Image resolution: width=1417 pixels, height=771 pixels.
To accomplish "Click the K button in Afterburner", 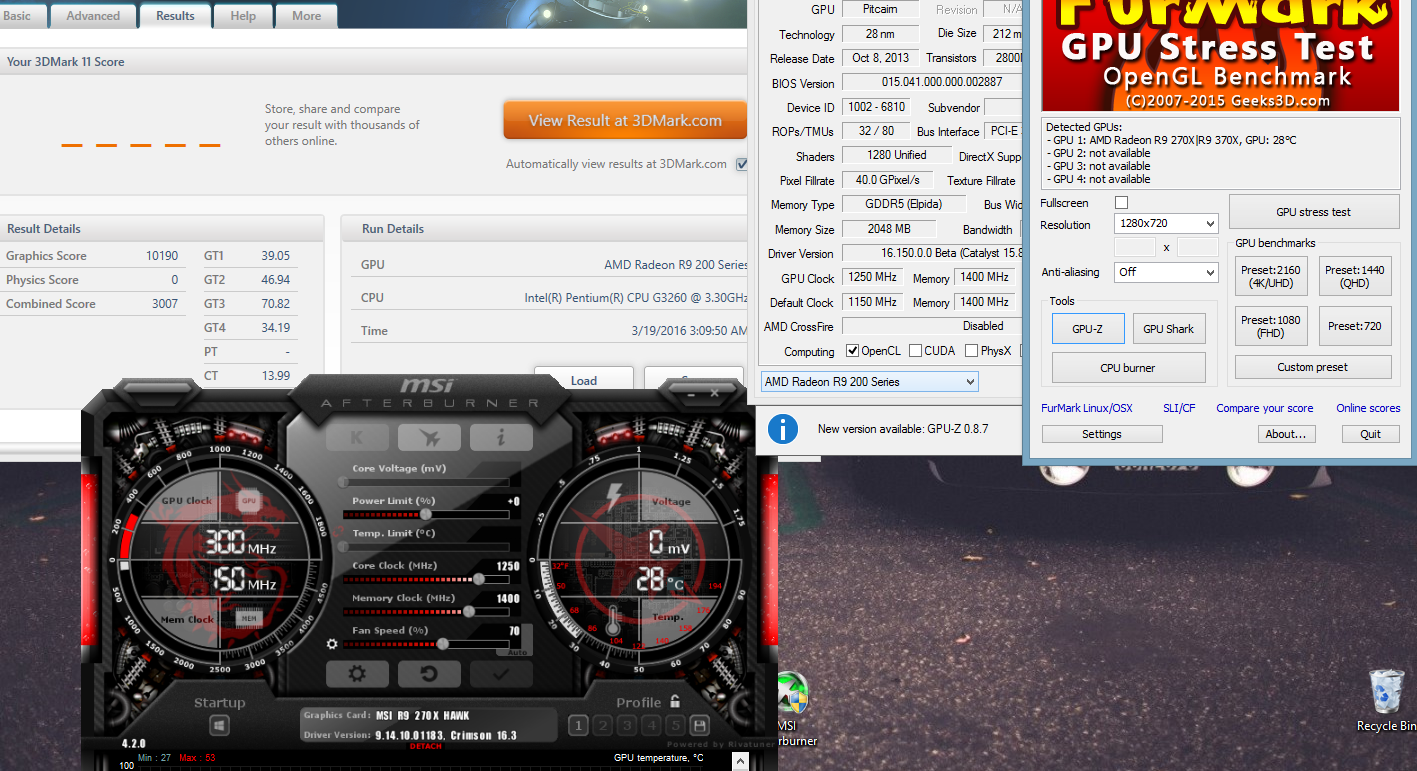I will (357, 437).
